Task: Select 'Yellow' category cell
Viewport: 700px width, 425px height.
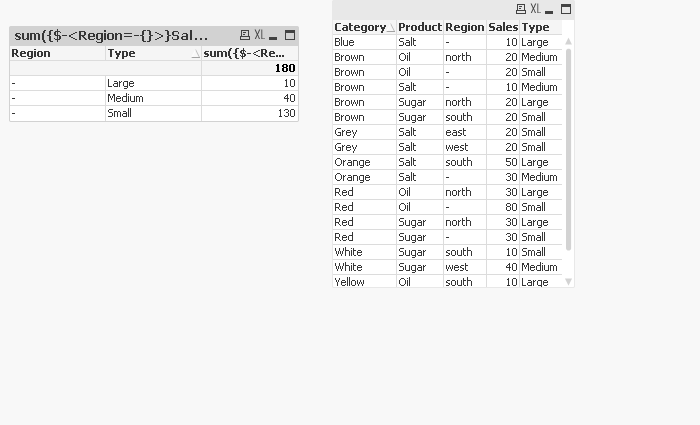Action: 349,282
